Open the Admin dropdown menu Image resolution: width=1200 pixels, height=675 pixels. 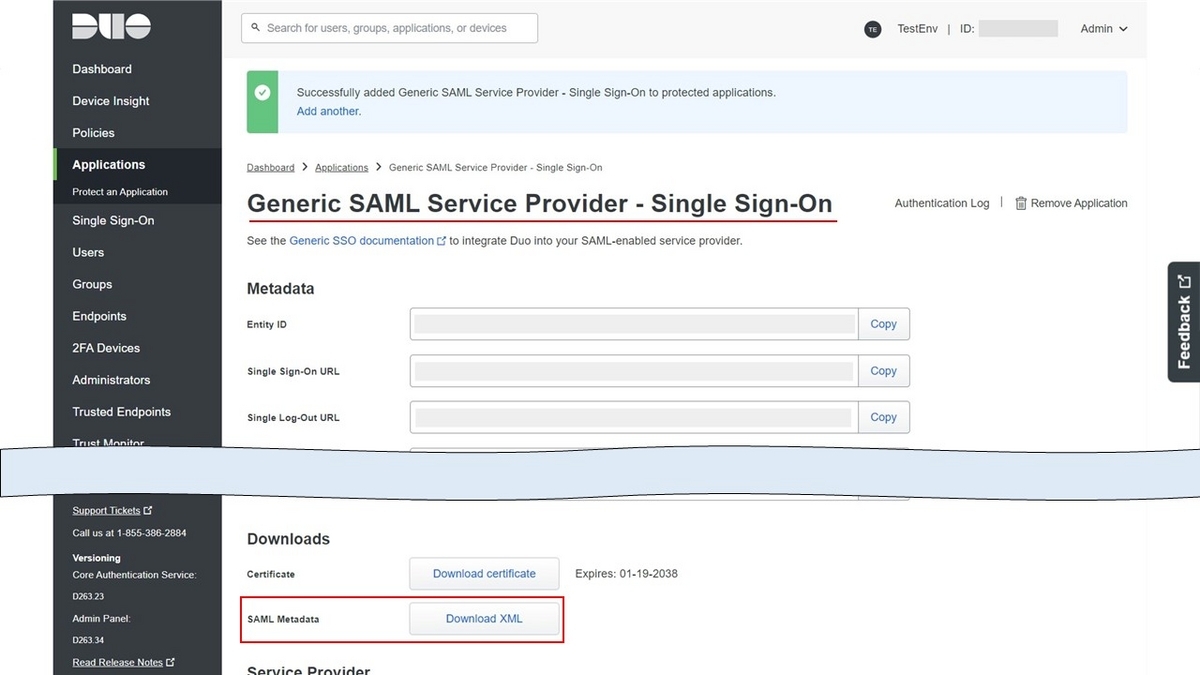(x=1104, y=29)
